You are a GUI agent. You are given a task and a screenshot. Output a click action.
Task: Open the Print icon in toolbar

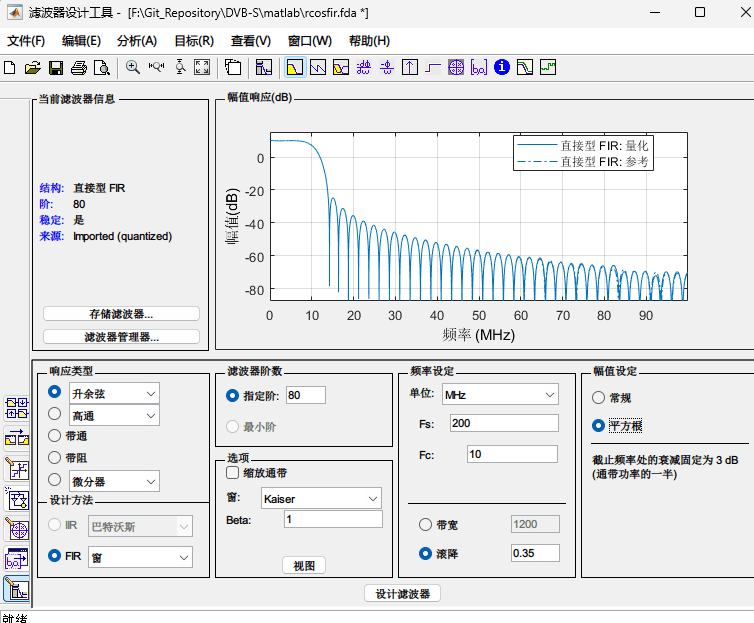[79, 68]
